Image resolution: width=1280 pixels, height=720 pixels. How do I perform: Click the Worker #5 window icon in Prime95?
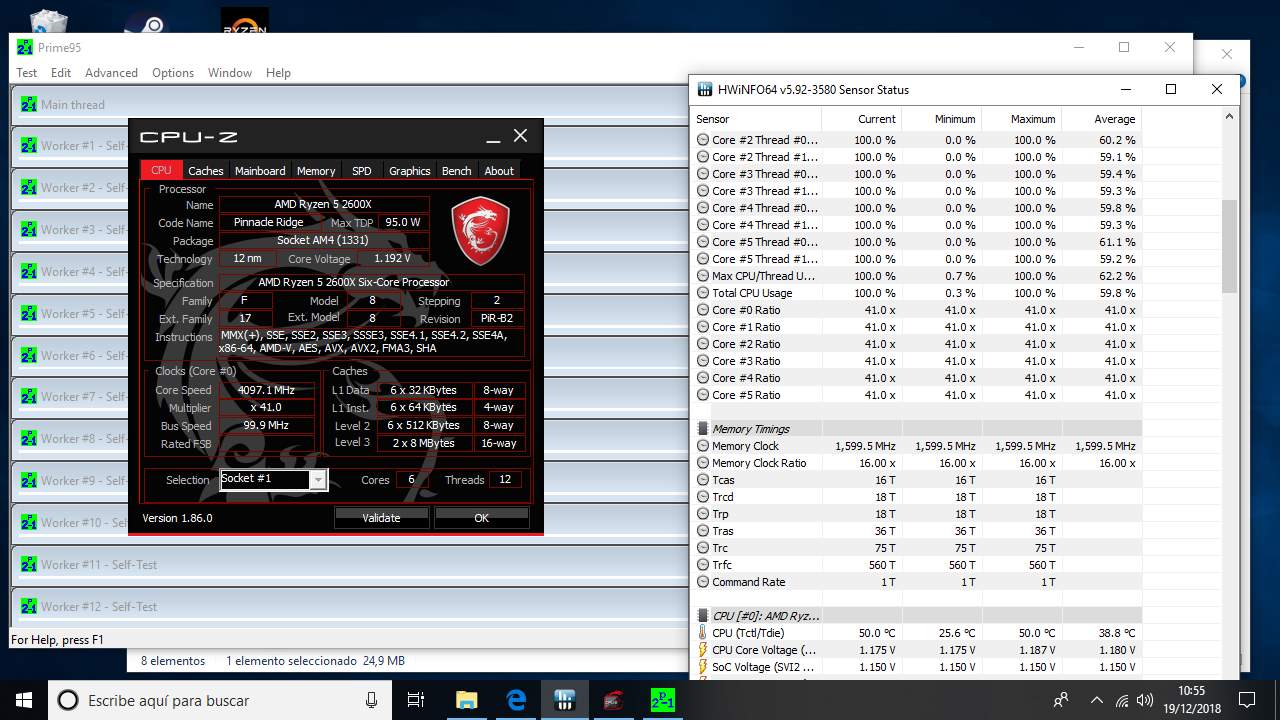coord(28,313)
